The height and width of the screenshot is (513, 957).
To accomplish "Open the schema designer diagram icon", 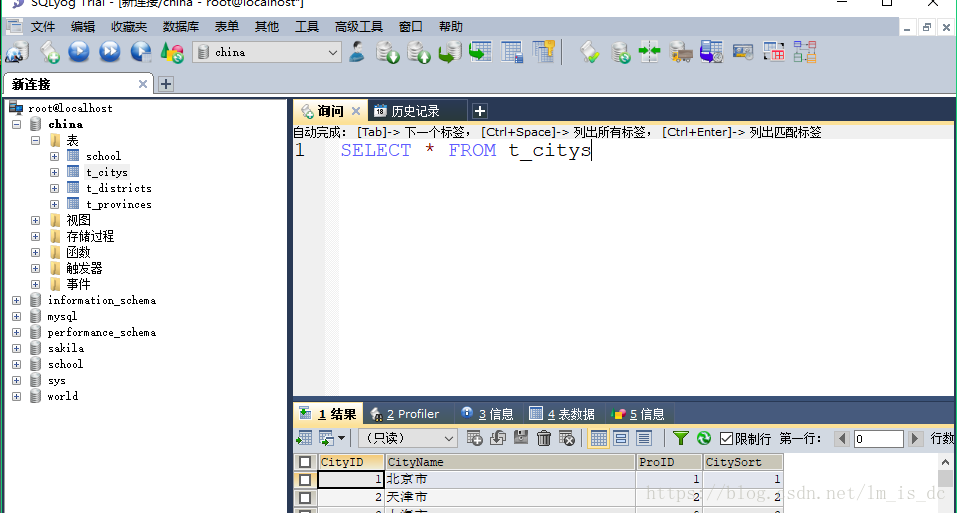I will click(805, 52).
